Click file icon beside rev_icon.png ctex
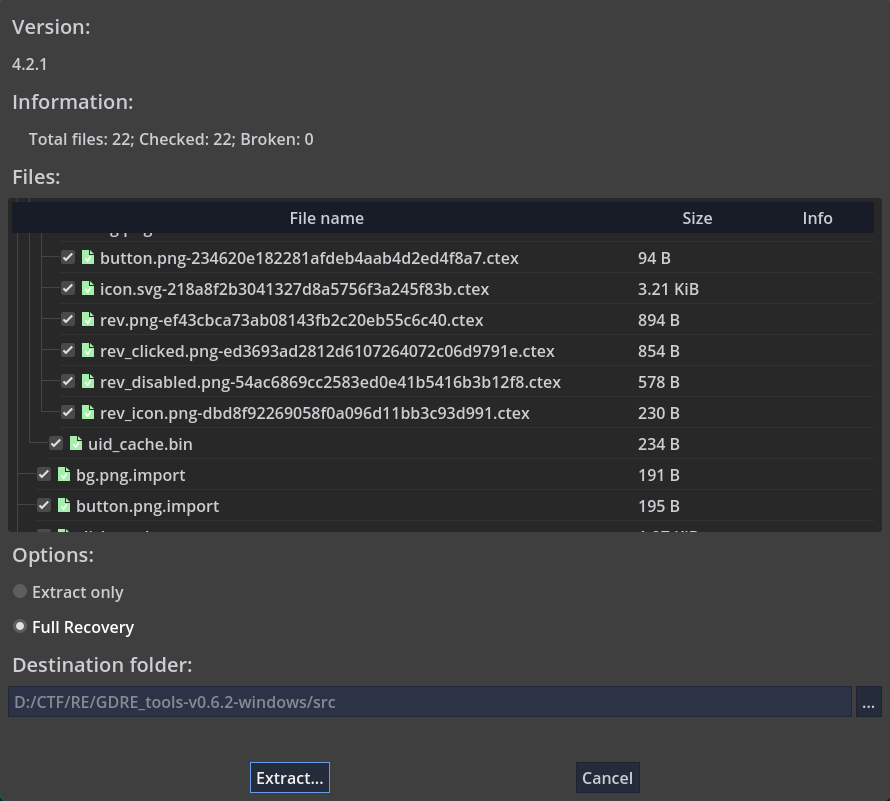 pos(88,413)
